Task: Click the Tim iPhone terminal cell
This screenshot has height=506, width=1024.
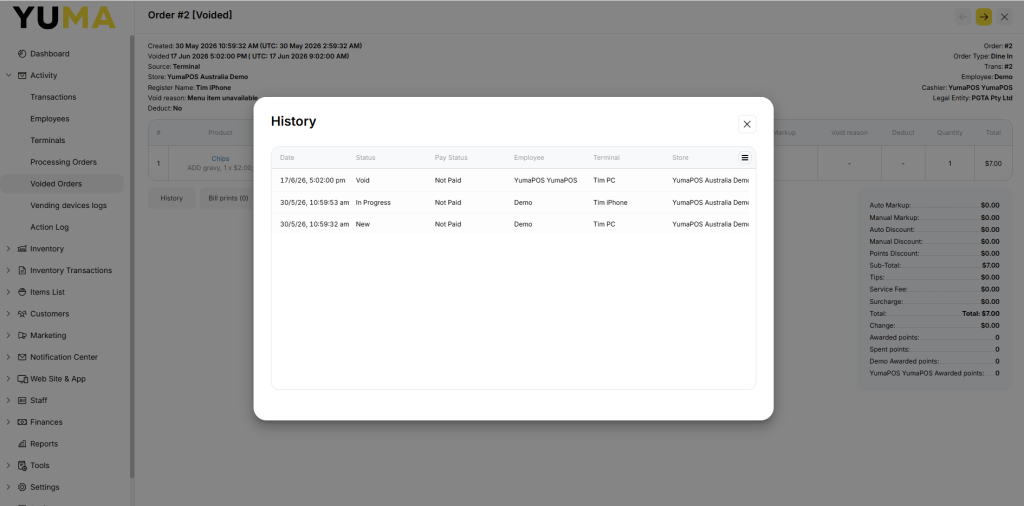Action: pyautogui.click(x=610, y=202)
